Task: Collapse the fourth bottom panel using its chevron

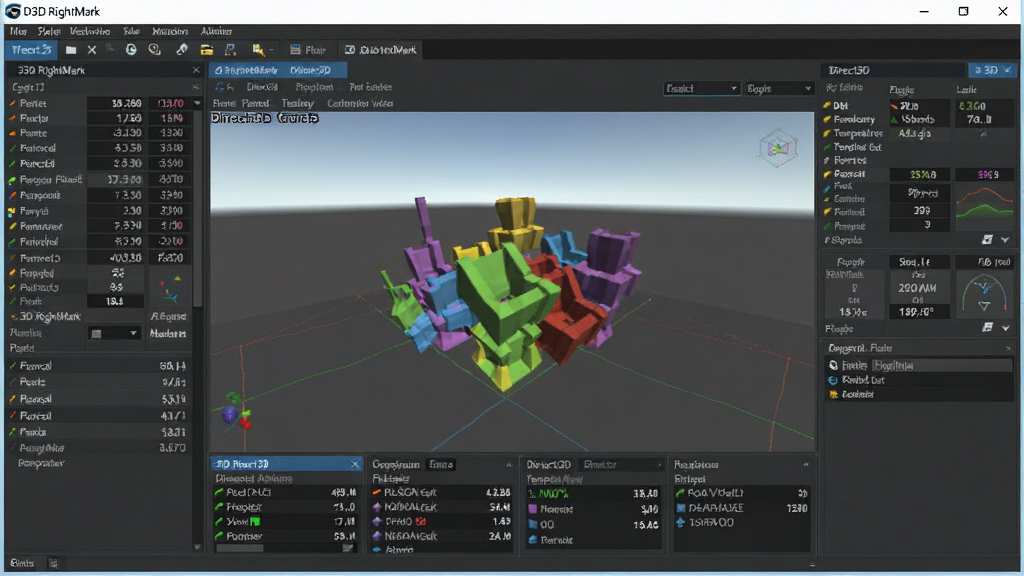Action: [x=805, y=465]
